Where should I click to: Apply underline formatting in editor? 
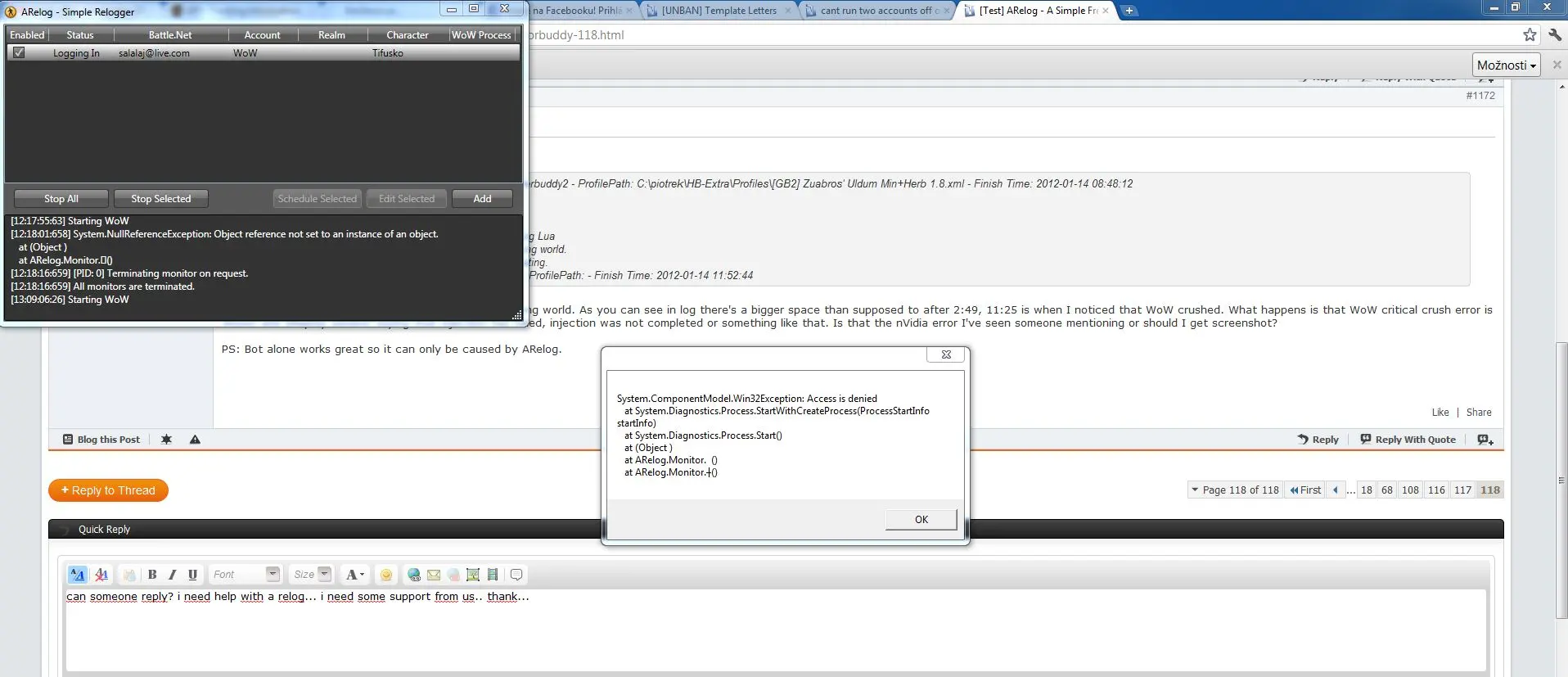pos(192,575)
